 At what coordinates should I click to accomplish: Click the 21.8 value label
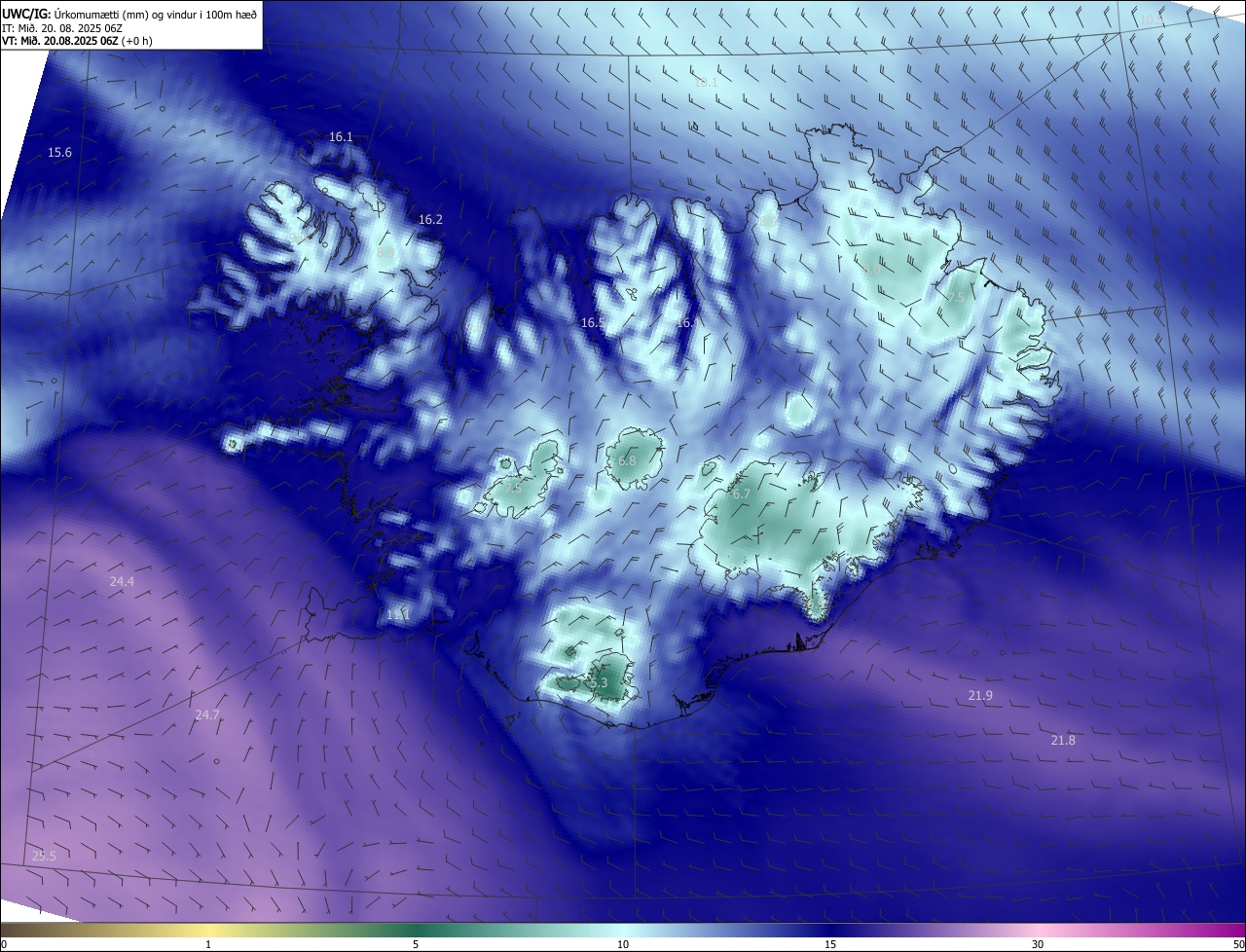point(1063,741)
